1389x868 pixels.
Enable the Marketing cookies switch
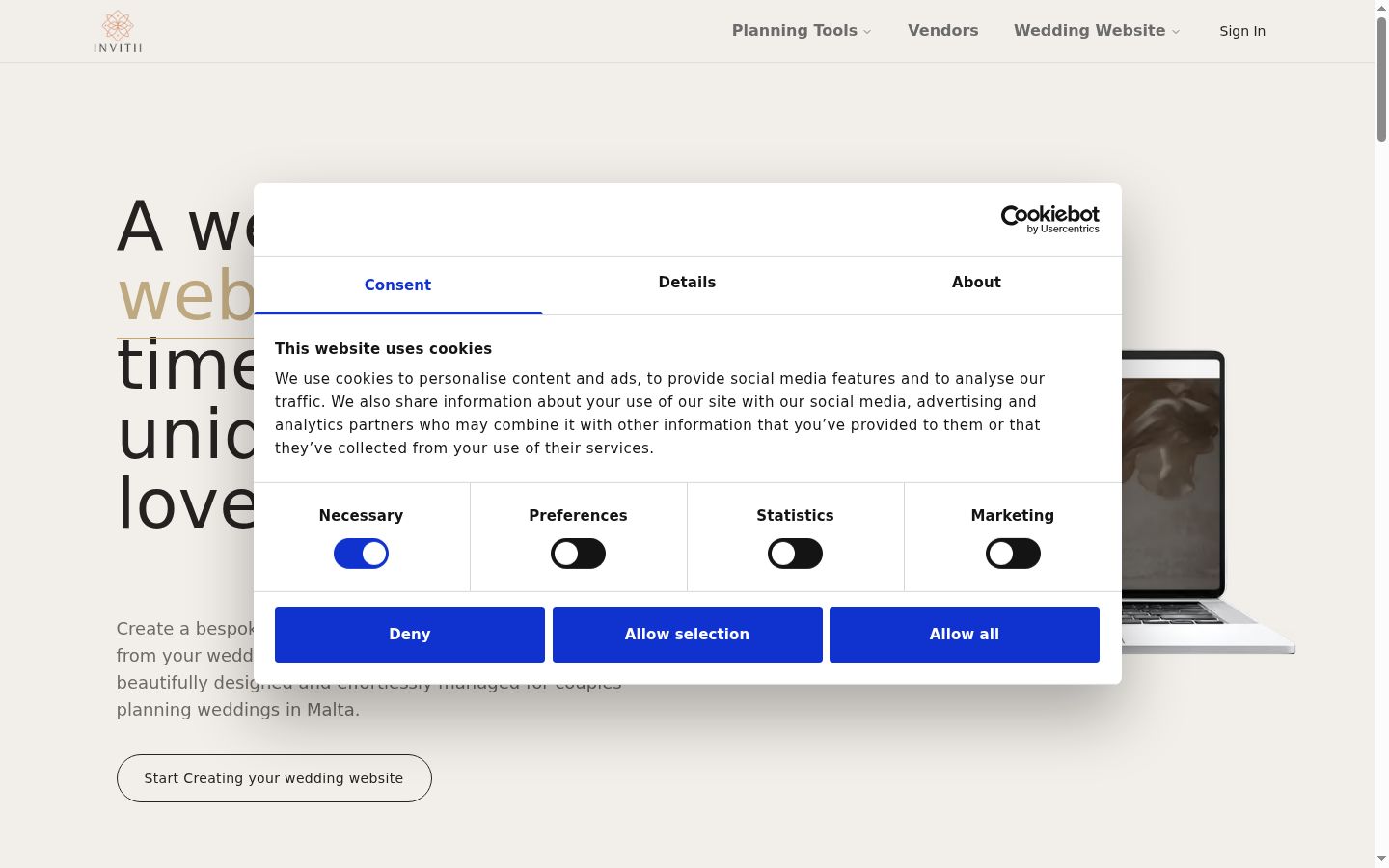(1013, 554)
